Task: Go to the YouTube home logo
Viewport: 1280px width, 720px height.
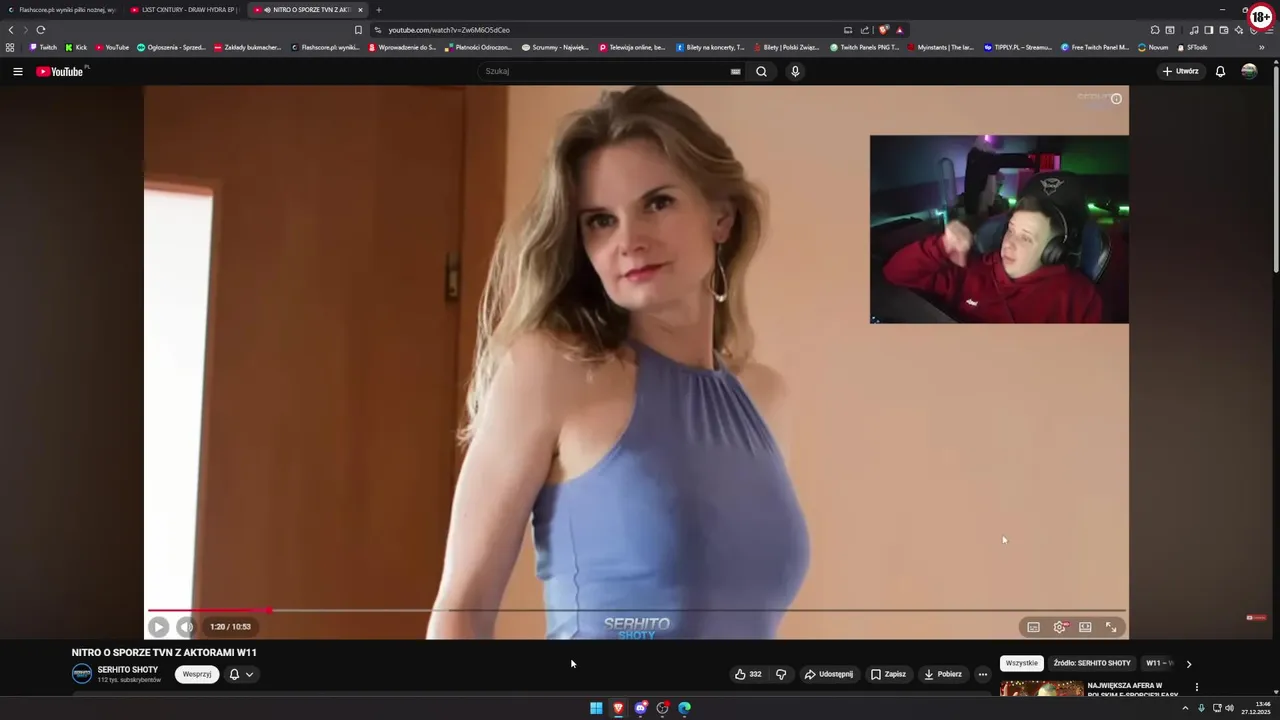Action: pos(62,71)
